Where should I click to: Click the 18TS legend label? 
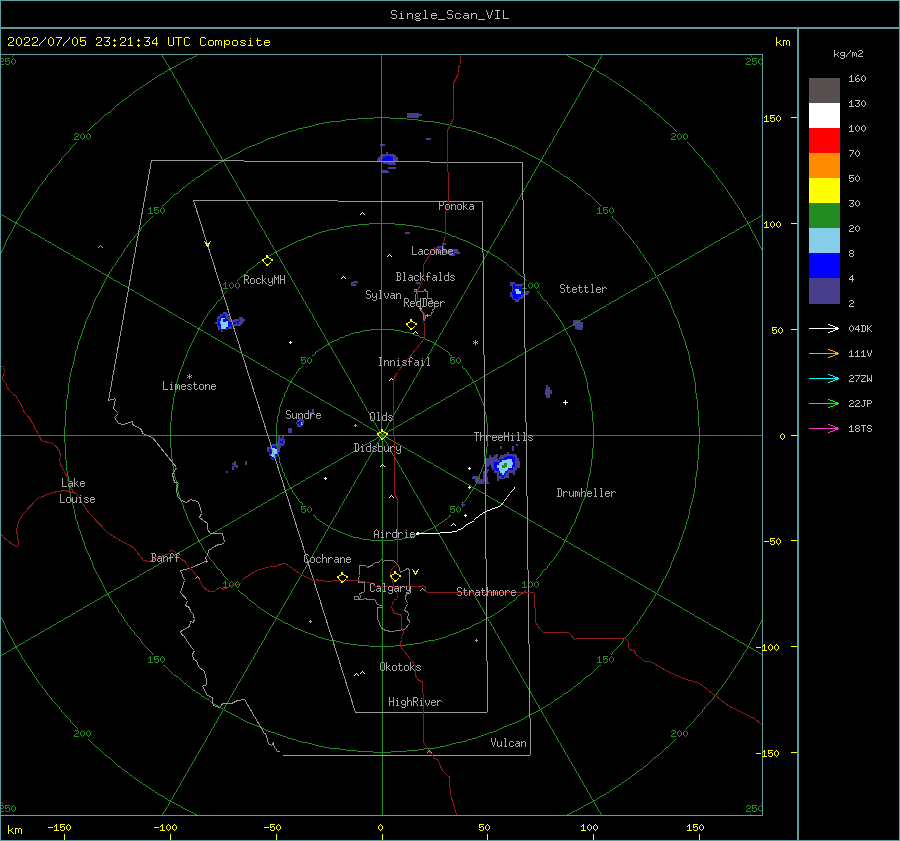pyautogui.click(x=860, y=429)
